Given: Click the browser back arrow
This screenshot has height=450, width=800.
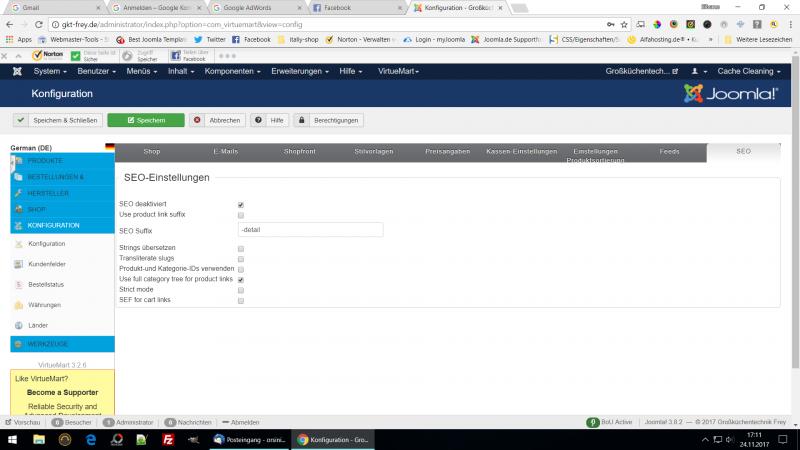Looking at the screenshot, I should (x=9, y=23).
